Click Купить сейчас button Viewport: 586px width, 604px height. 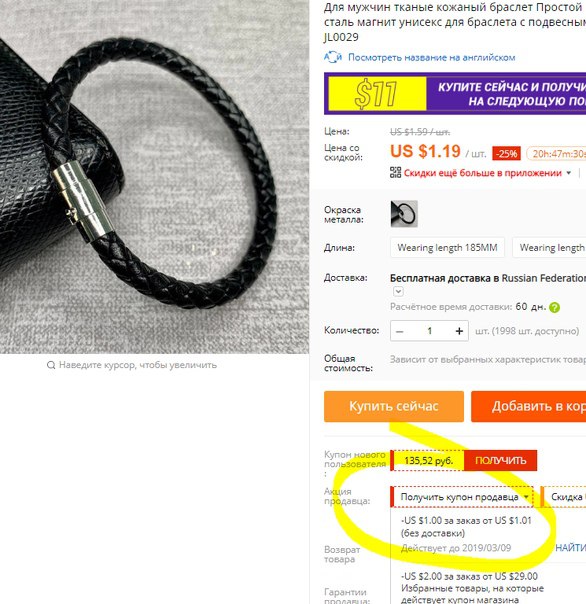pos(394,406)
